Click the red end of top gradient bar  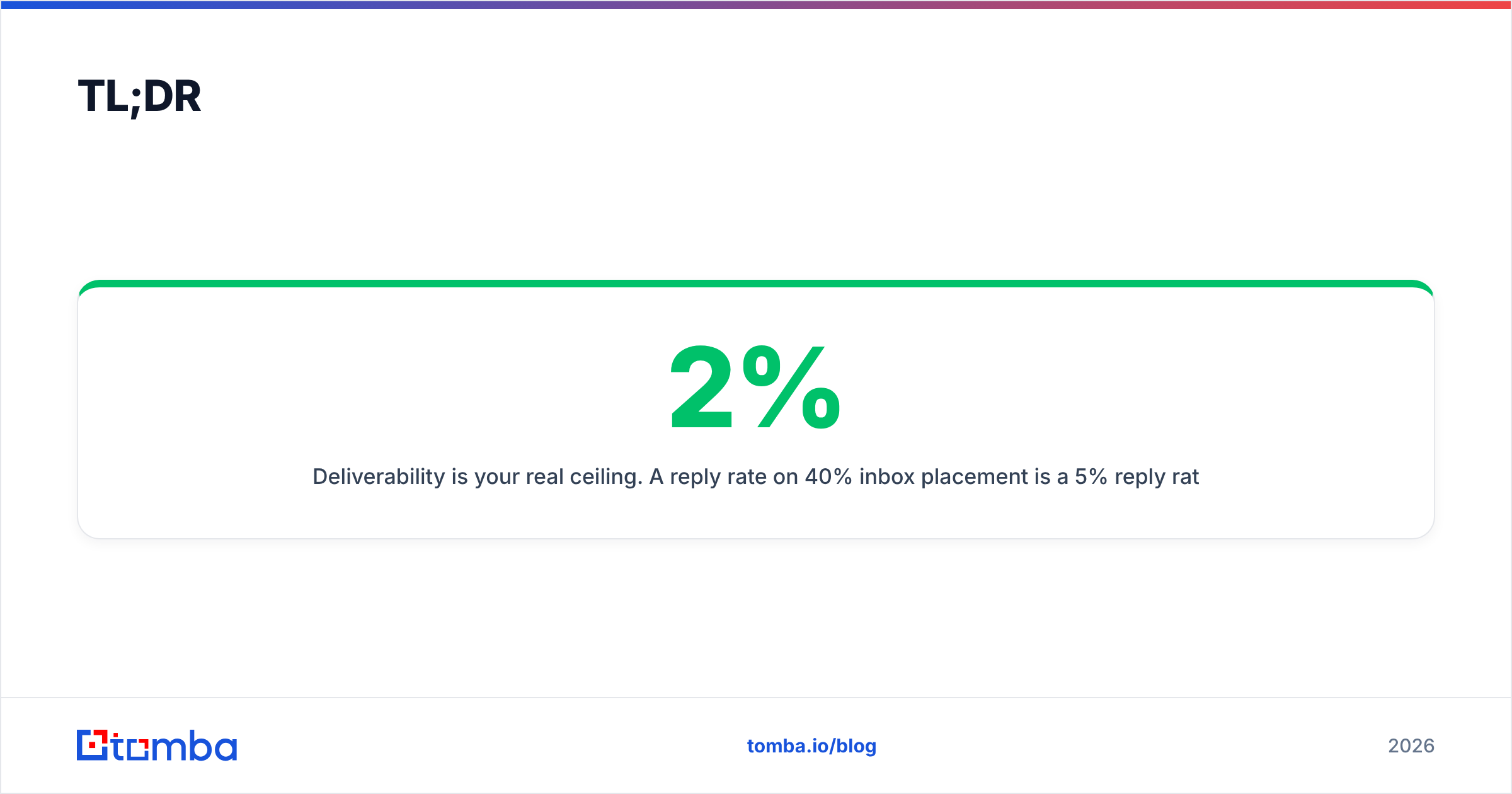click(x=1474, y=4)
